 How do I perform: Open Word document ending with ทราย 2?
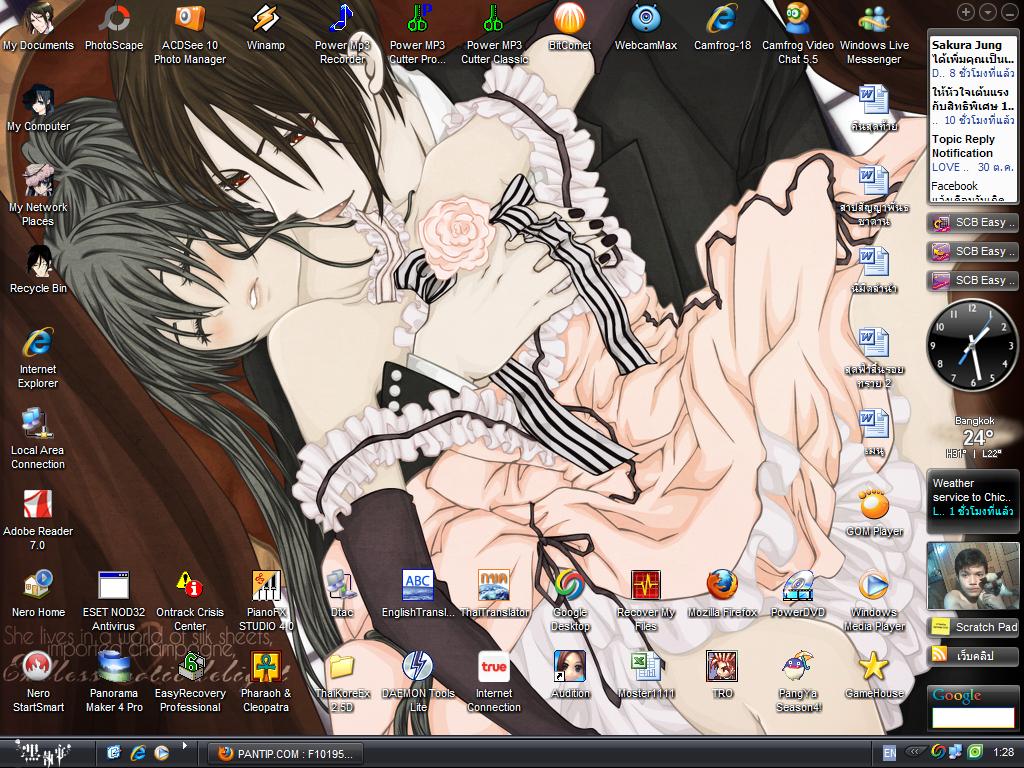tap(874, 357)
